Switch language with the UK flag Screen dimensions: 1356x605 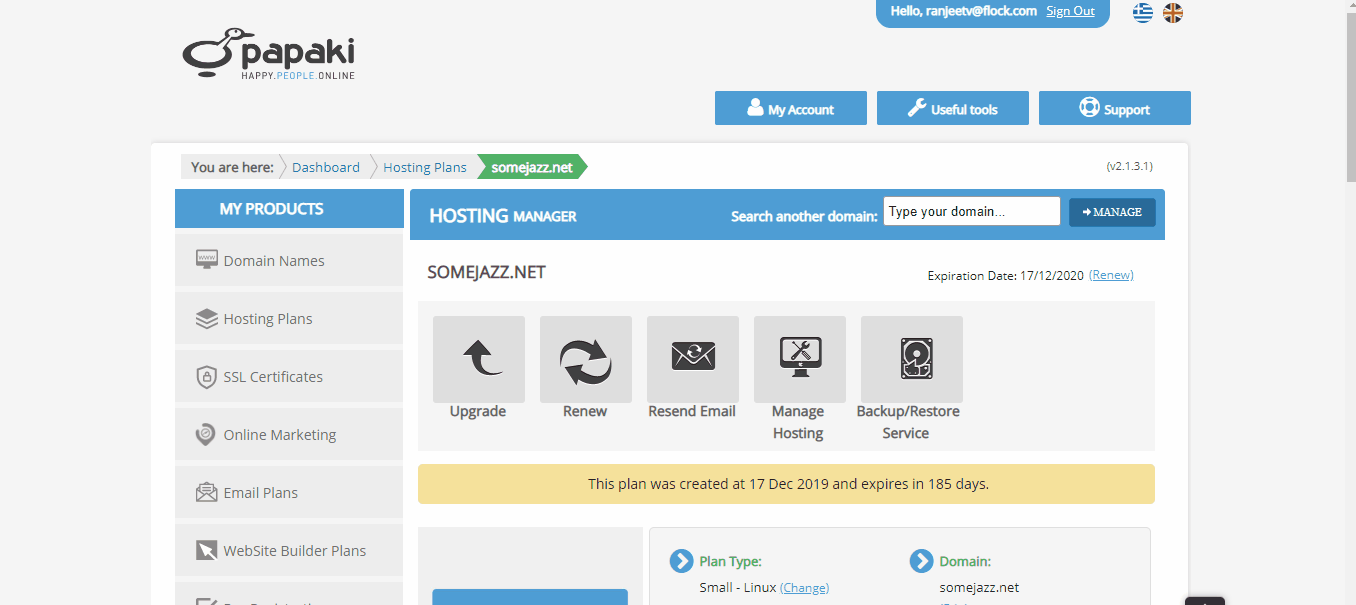[x=1173, y=12]
